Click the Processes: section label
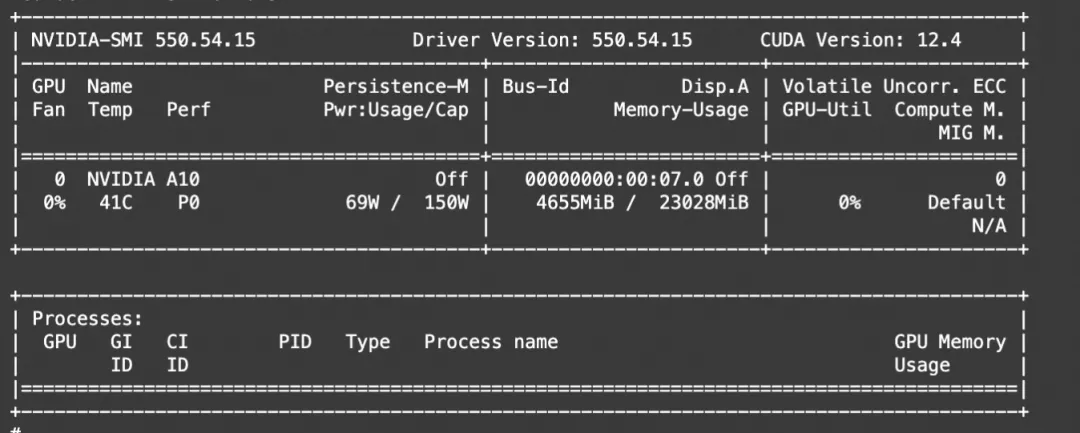Screen dimensions: 1080x433 pyautogui.click(x=87, y=318)
